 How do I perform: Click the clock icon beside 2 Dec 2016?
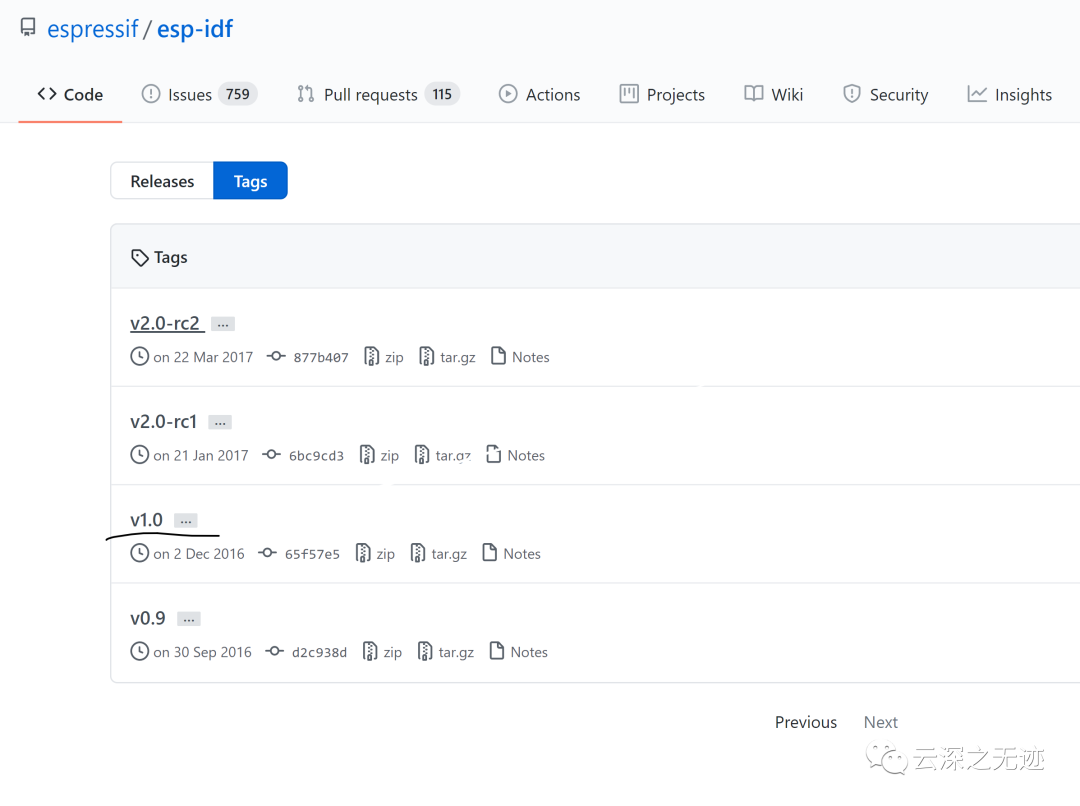tap(140, 553)
